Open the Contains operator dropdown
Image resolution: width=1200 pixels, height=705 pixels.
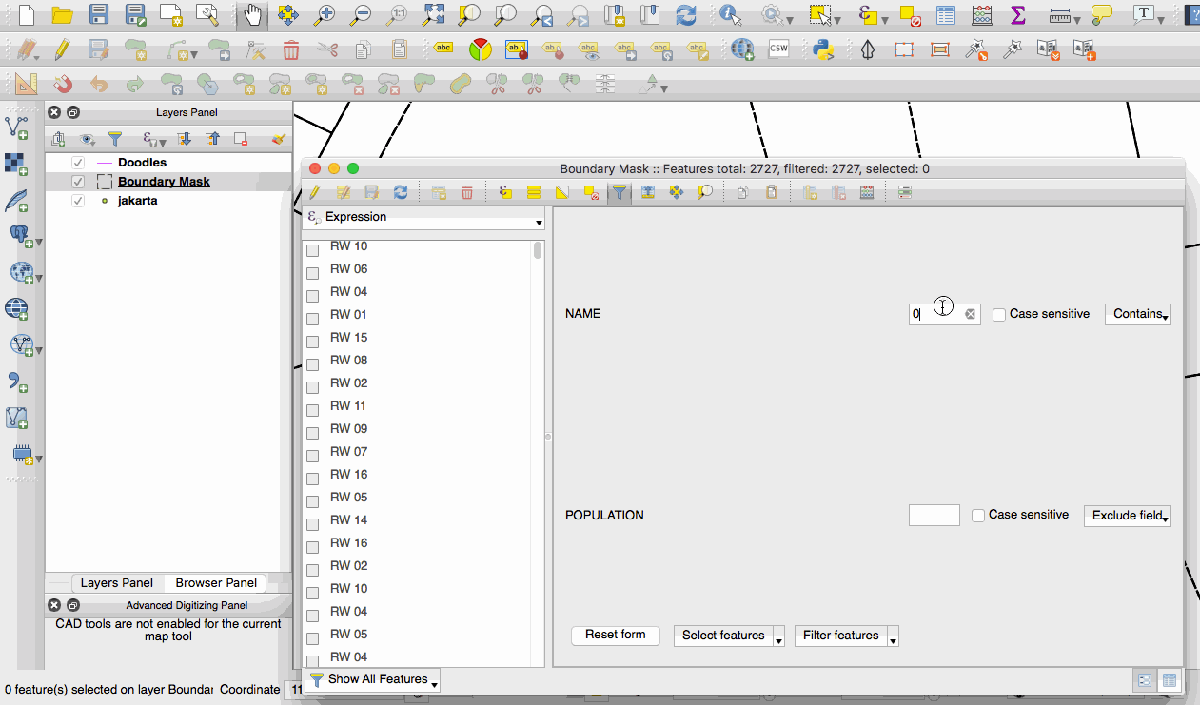[x=1137, y=314]
